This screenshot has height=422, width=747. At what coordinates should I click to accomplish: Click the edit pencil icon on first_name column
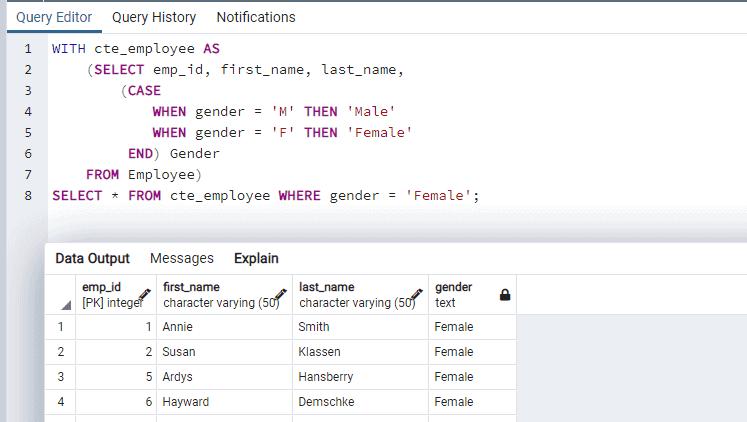[x=282, y=295]
